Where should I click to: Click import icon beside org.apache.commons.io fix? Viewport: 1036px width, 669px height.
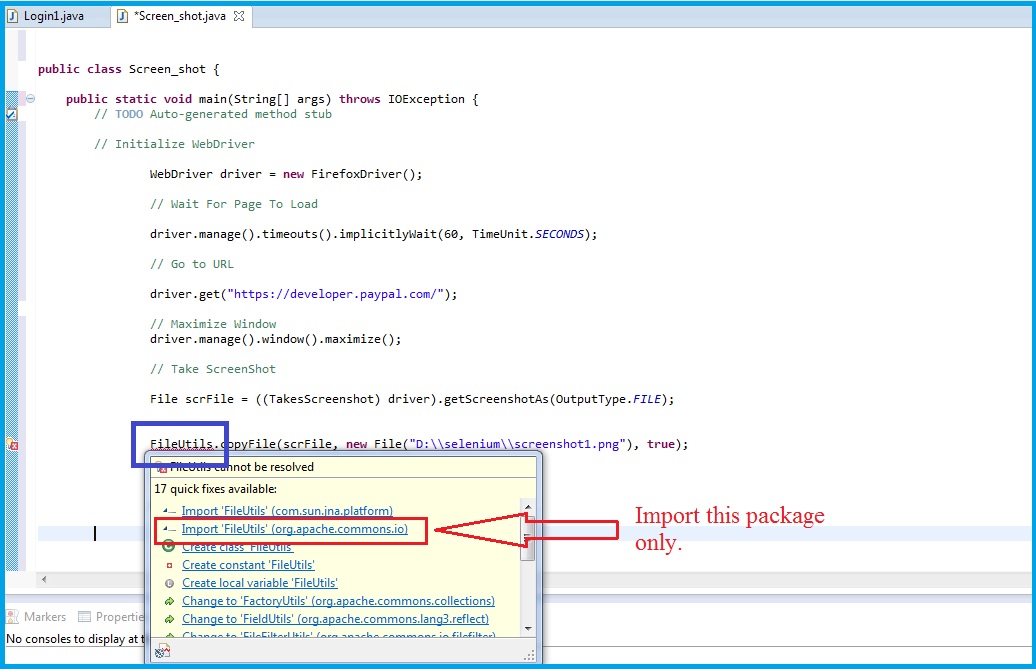tap(169, 529)
